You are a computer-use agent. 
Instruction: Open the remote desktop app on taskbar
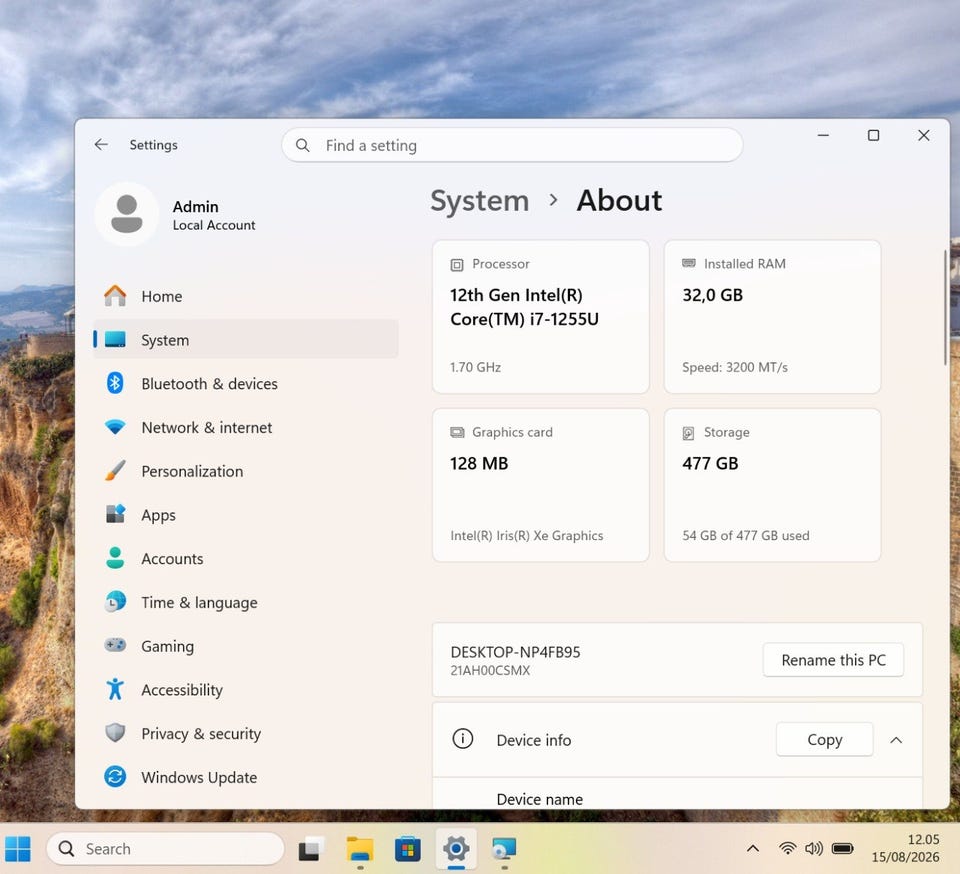pos(504,848)
